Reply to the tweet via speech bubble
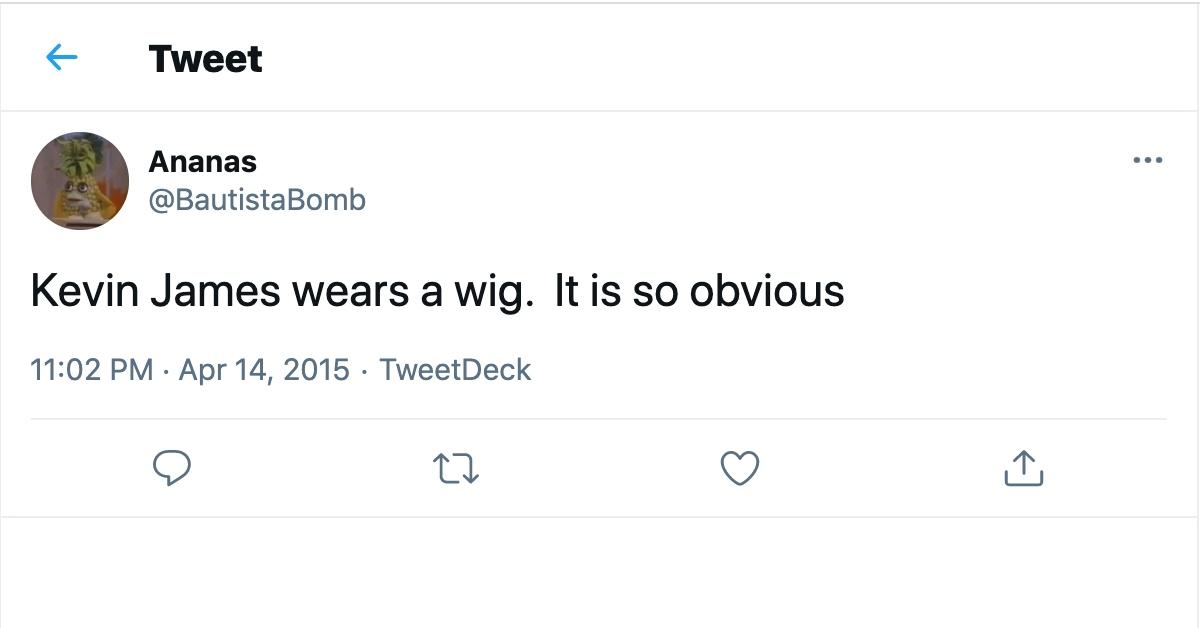 pyautogui.click(x=172, y=467)
